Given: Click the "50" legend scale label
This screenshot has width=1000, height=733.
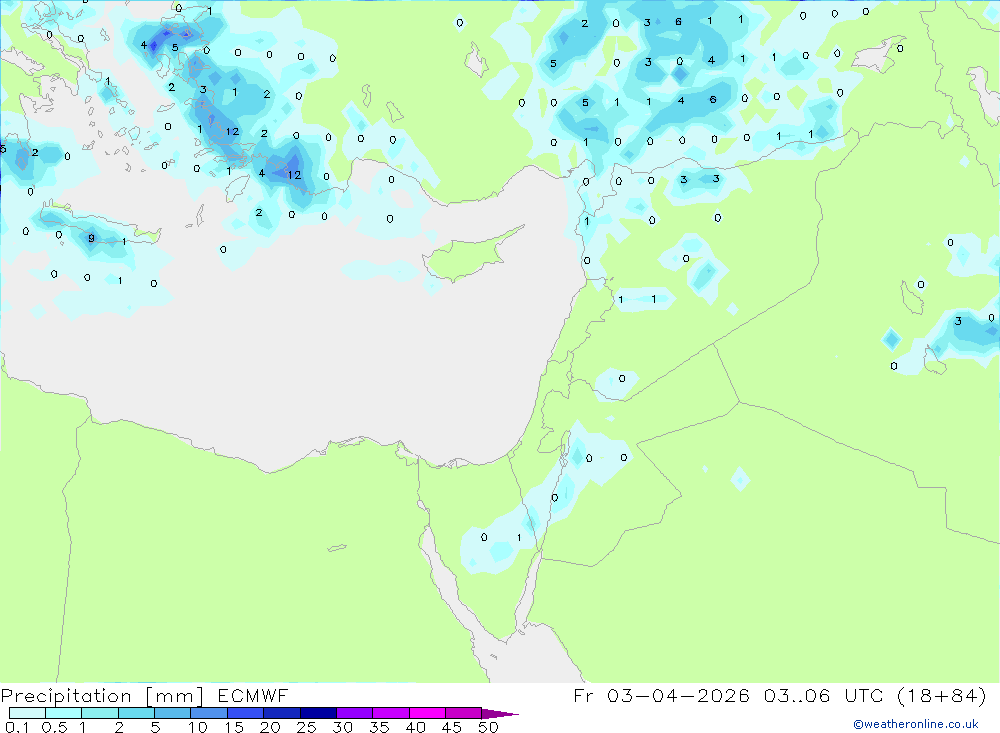Looking at the screenshot, I should [488, 727].
